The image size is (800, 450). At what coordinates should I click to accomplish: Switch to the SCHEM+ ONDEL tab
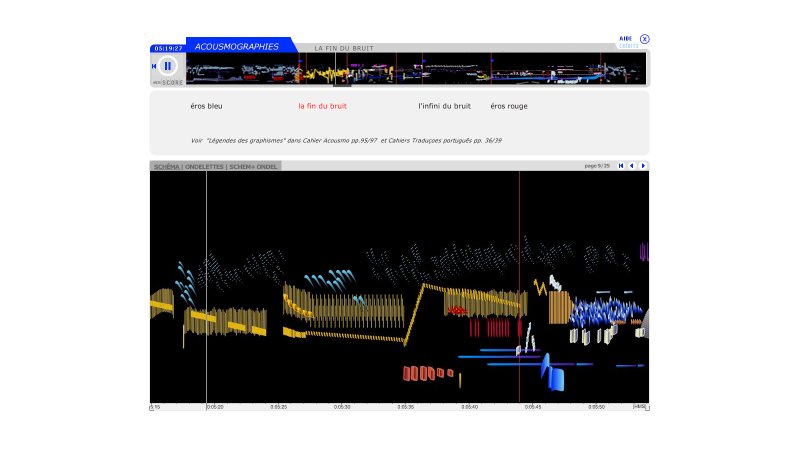(x=253, y=166)
